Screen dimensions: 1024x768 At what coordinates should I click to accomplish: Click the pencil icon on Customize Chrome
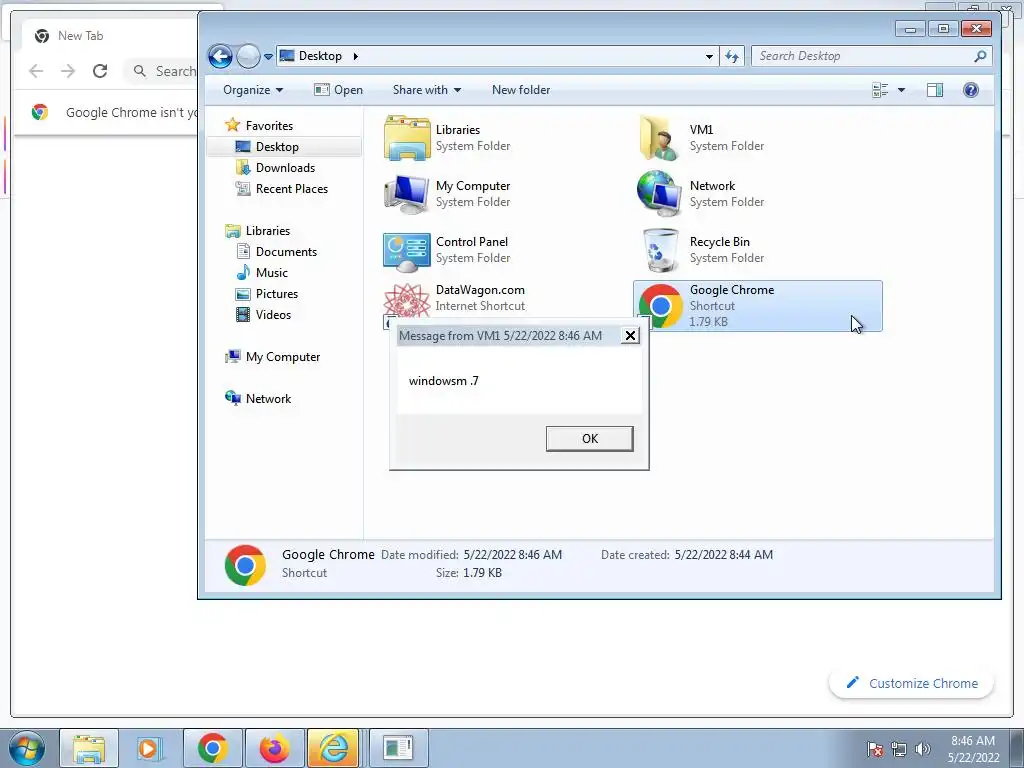[x=852, y=682]
